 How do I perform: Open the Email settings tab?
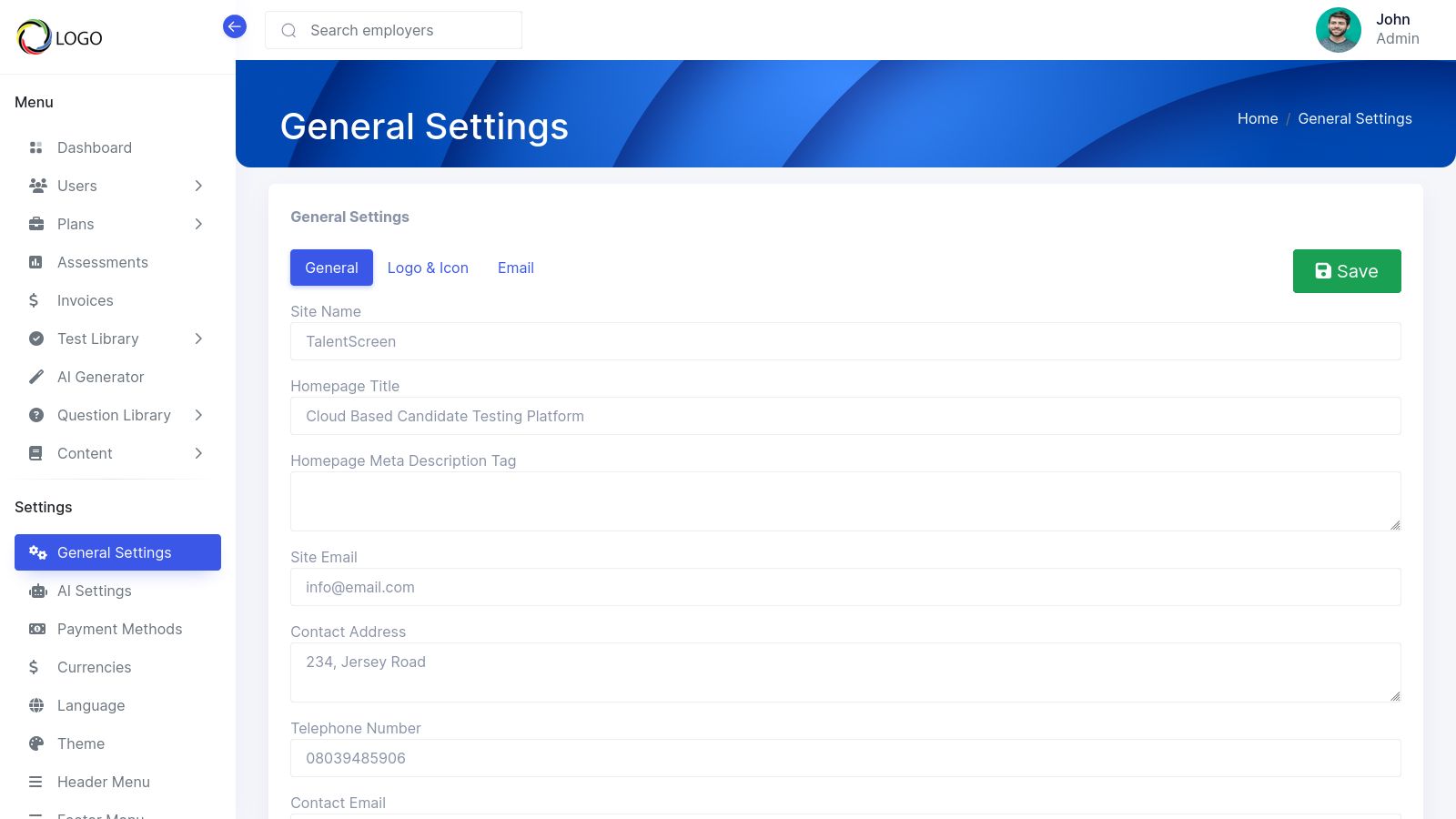pos(515,268)
